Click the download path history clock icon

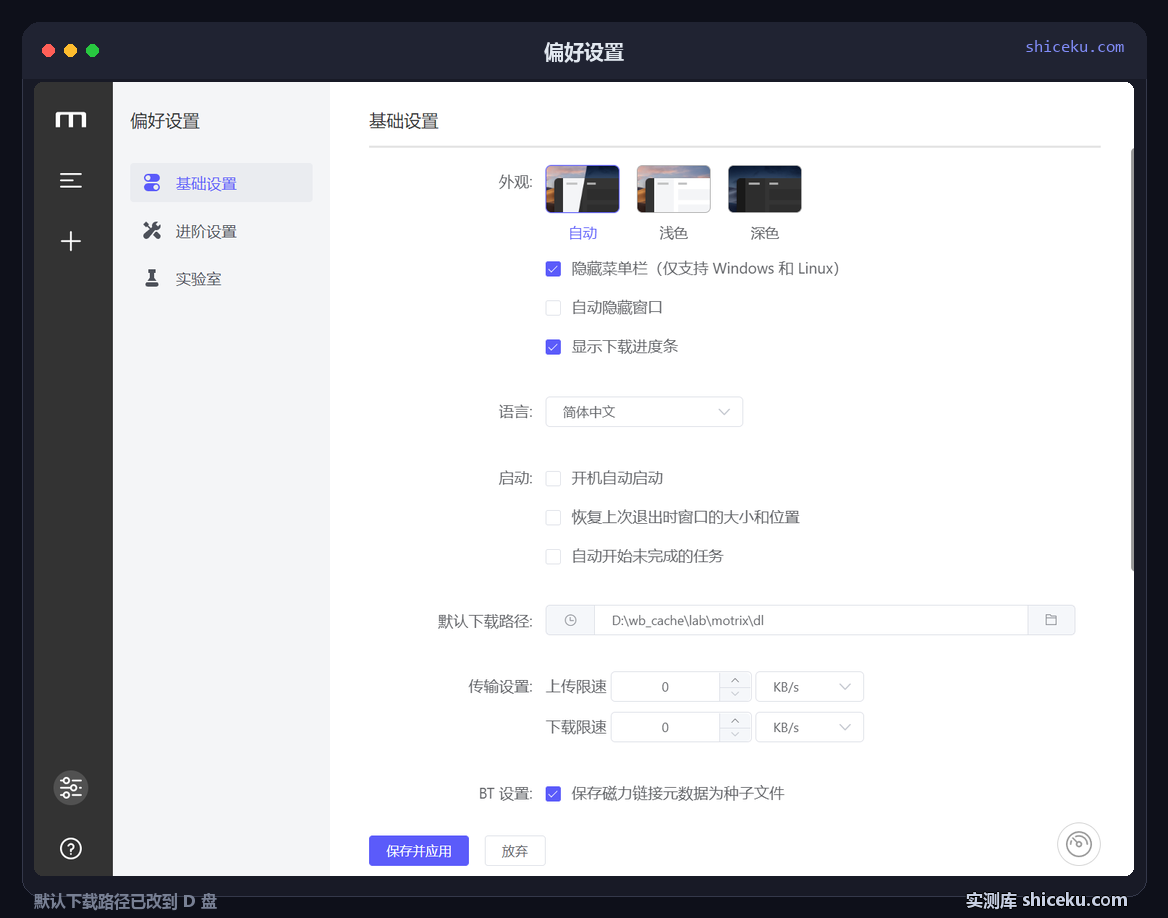coord(571,620)
